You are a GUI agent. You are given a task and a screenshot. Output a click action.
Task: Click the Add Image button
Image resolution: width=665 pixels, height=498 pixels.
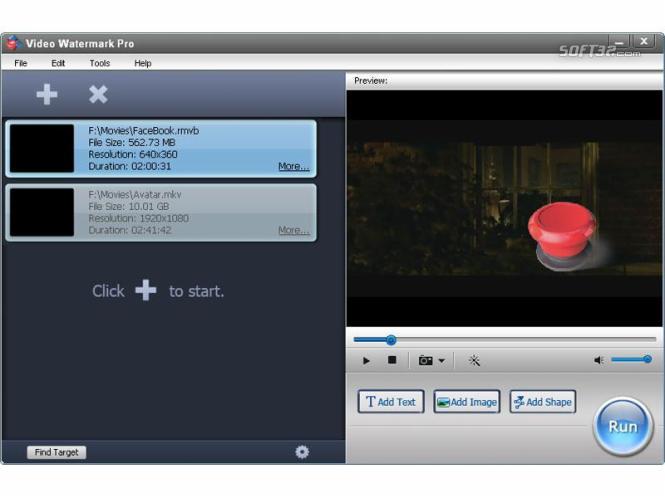[467, 401]
